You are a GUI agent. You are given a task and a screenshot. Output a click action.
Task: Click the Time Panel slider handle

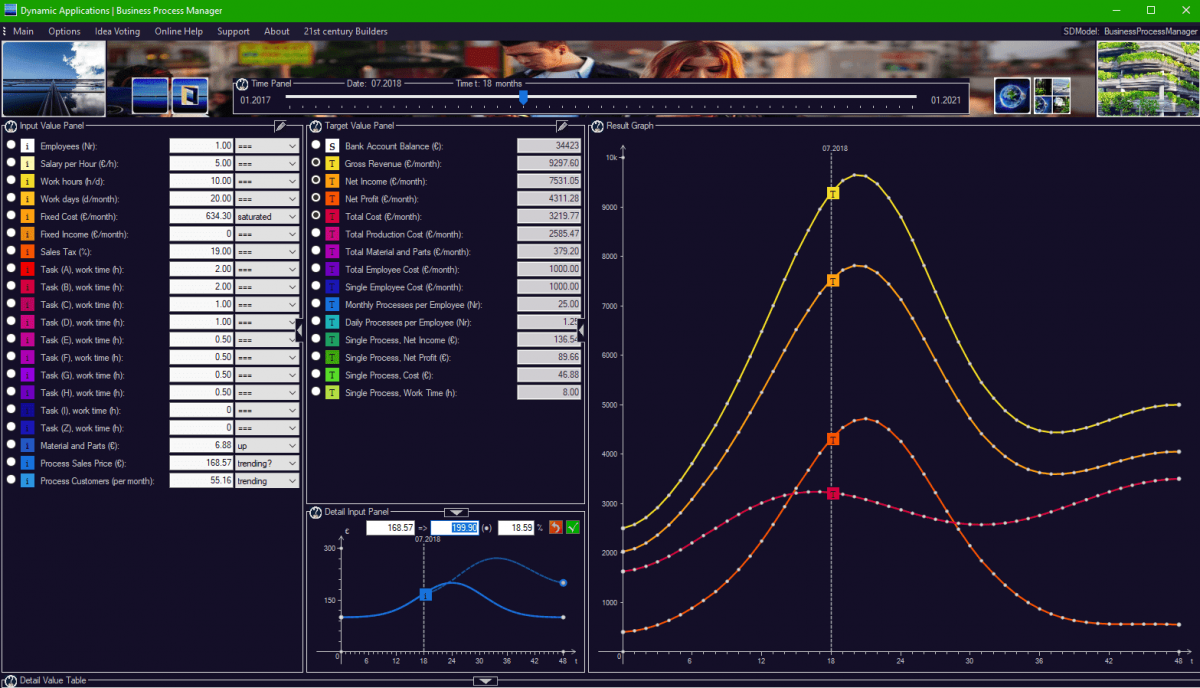pyautogui.click(x=523, y=97)
